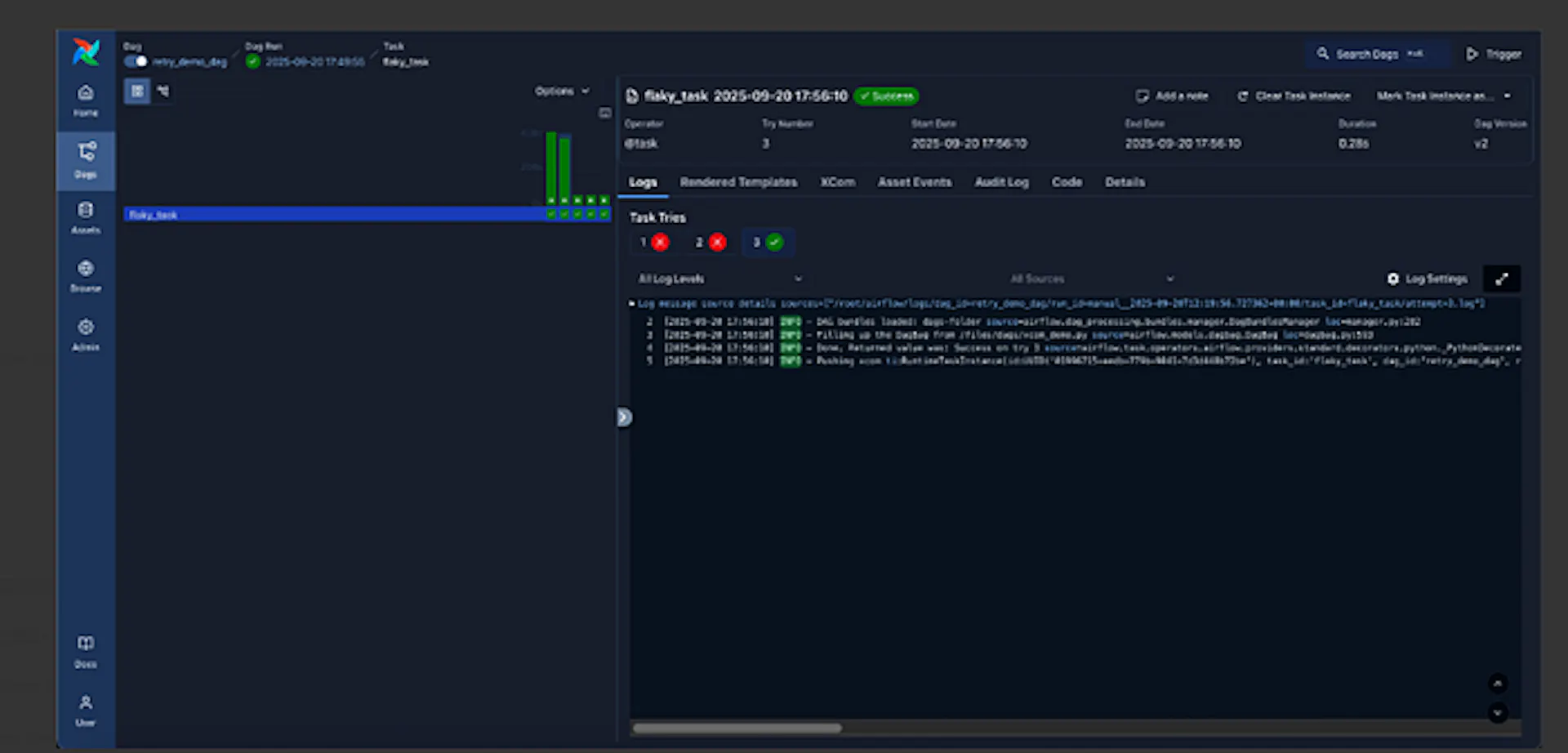
Task: Click the horizontal log scrollbar
Action: click(x=737, y=728)
